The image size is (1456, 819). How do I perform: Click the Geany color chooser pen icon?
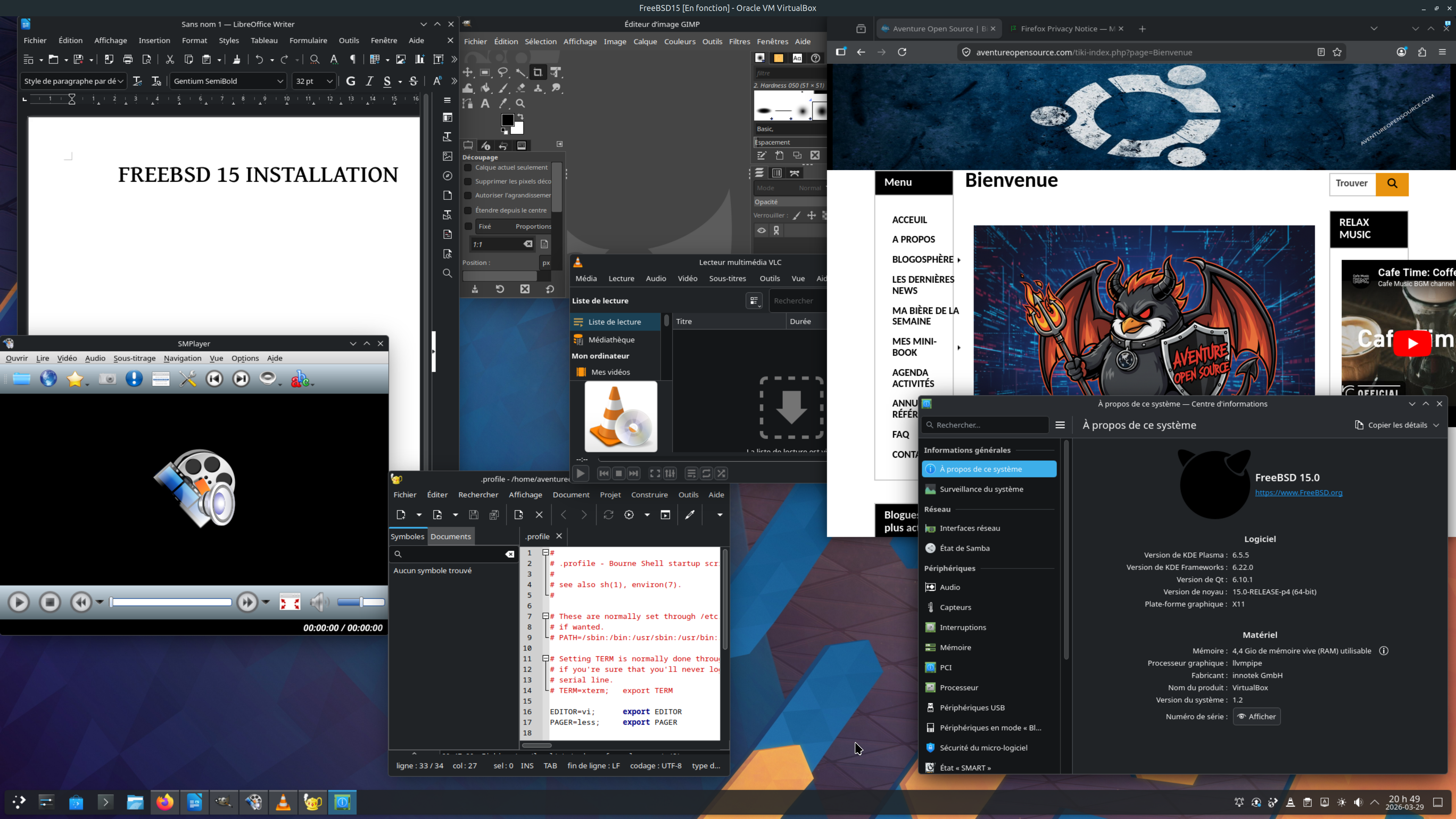690,515
